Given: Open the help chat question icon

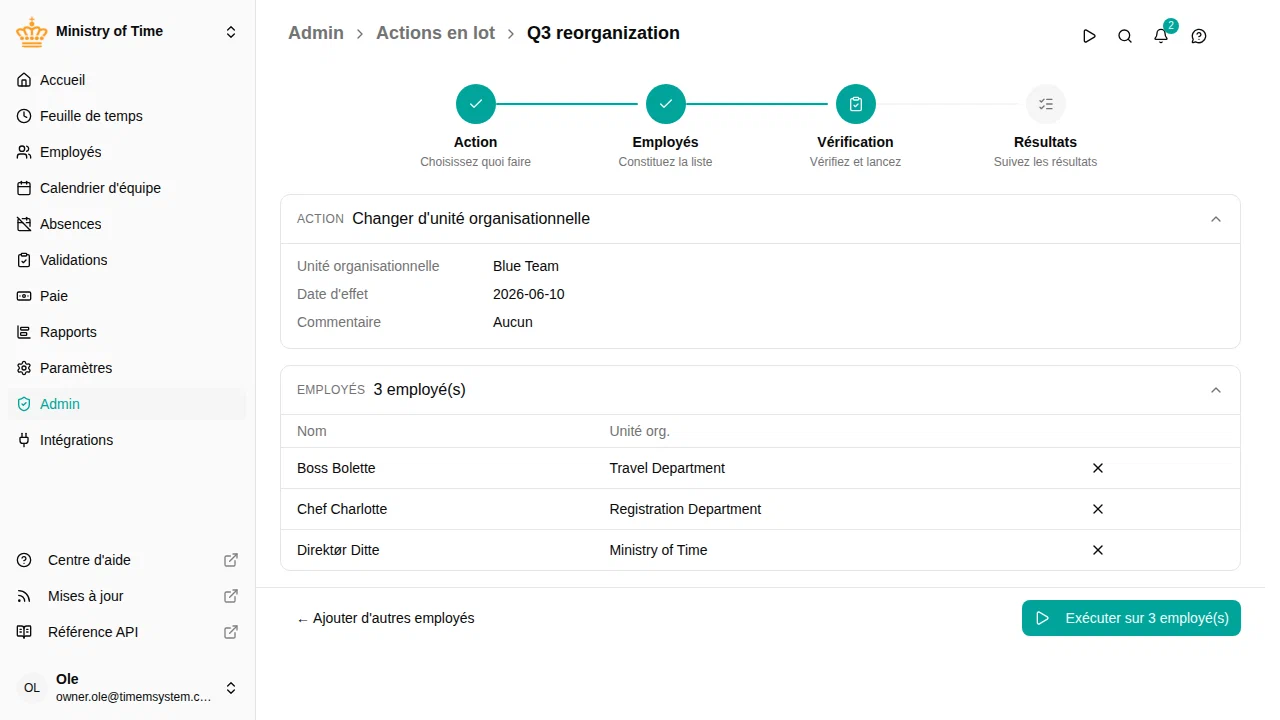Looking at the screenshot, I should (1199, 36).
